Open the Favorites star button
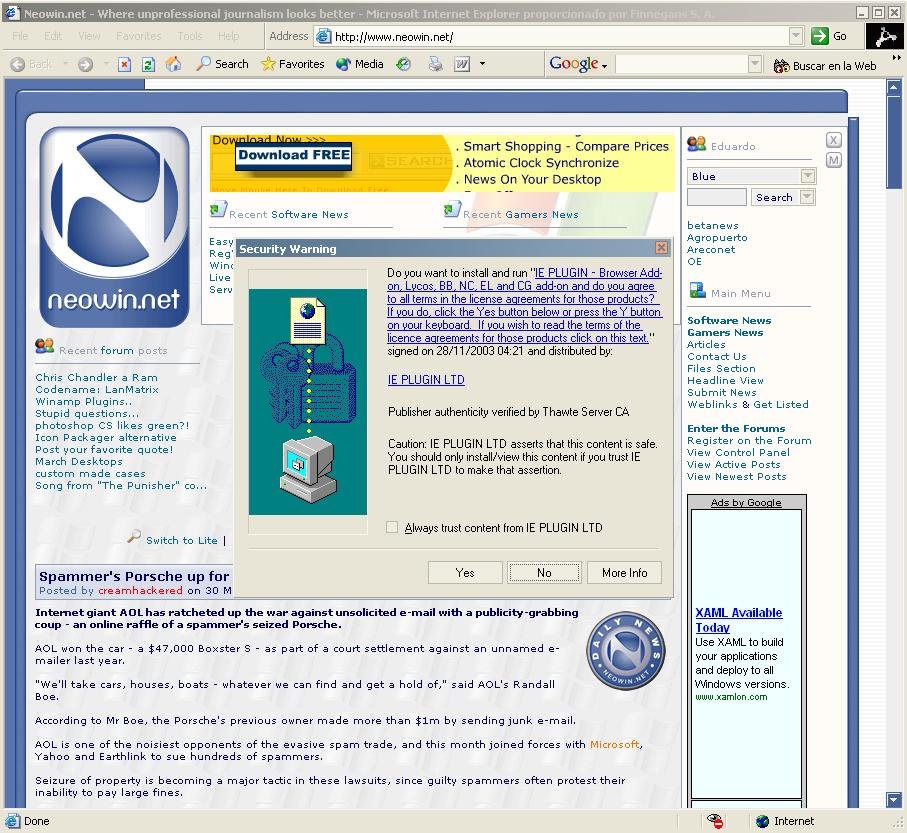Viewport: 907px width, 833px height. click(293, 64)
